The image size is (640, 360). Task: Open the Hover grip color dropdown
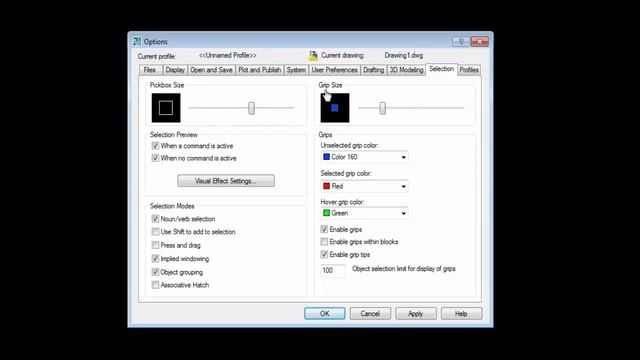[364, 213]
